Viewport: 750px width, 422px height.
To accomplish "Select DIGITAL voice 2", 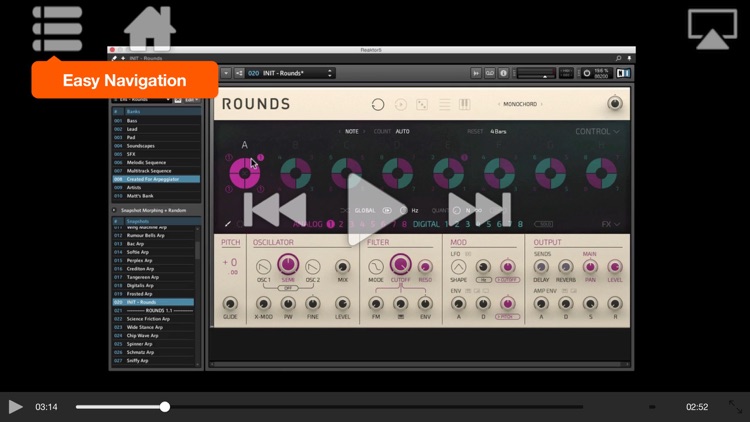I will point(458,224).
